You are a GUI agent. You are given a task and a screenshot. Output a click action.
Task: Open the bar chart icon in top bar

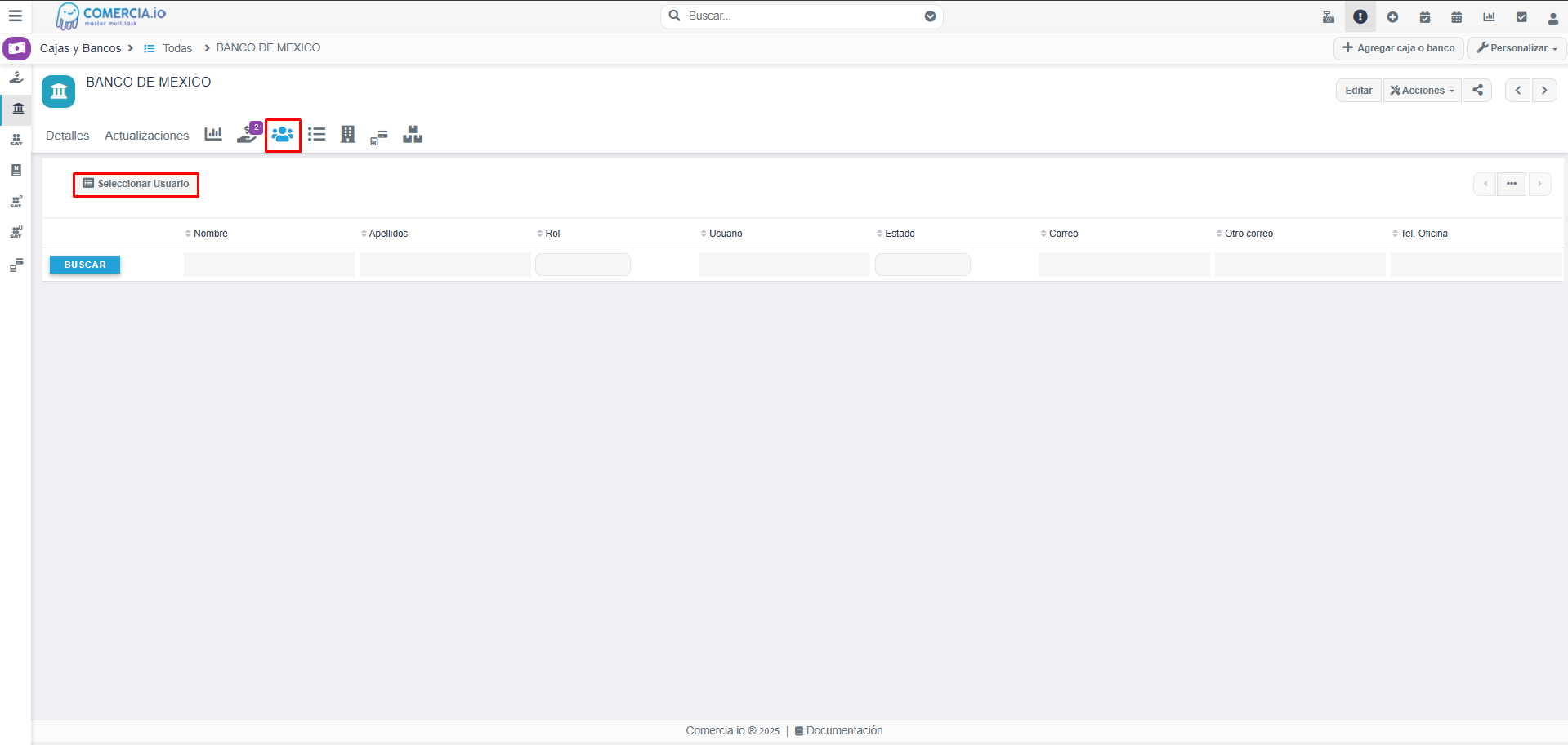point(1489,17)
